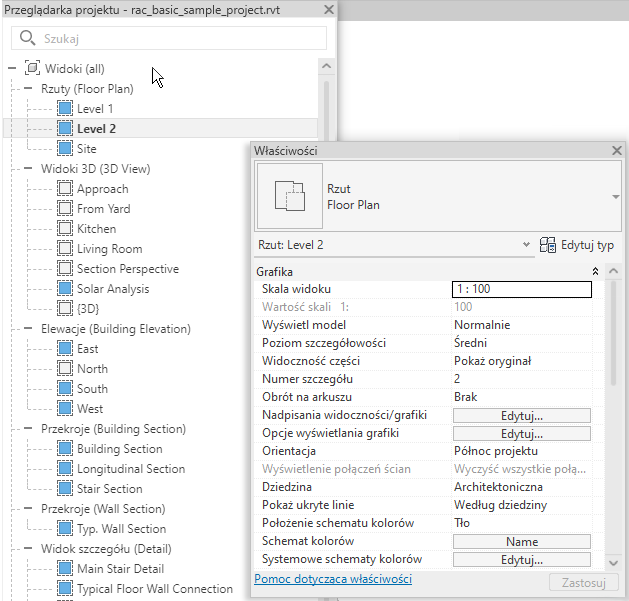The height and width of the screenshot is (601, 629).
Task: Click the Skala widoku 1 : 100 field
Action: coord(521,289)
